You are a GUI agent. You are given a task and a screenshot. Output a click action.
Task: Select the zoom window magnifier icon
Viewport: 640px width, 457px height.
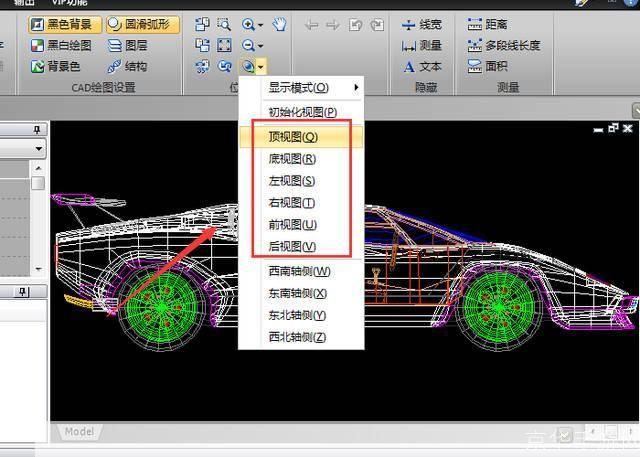pos(224,24)
